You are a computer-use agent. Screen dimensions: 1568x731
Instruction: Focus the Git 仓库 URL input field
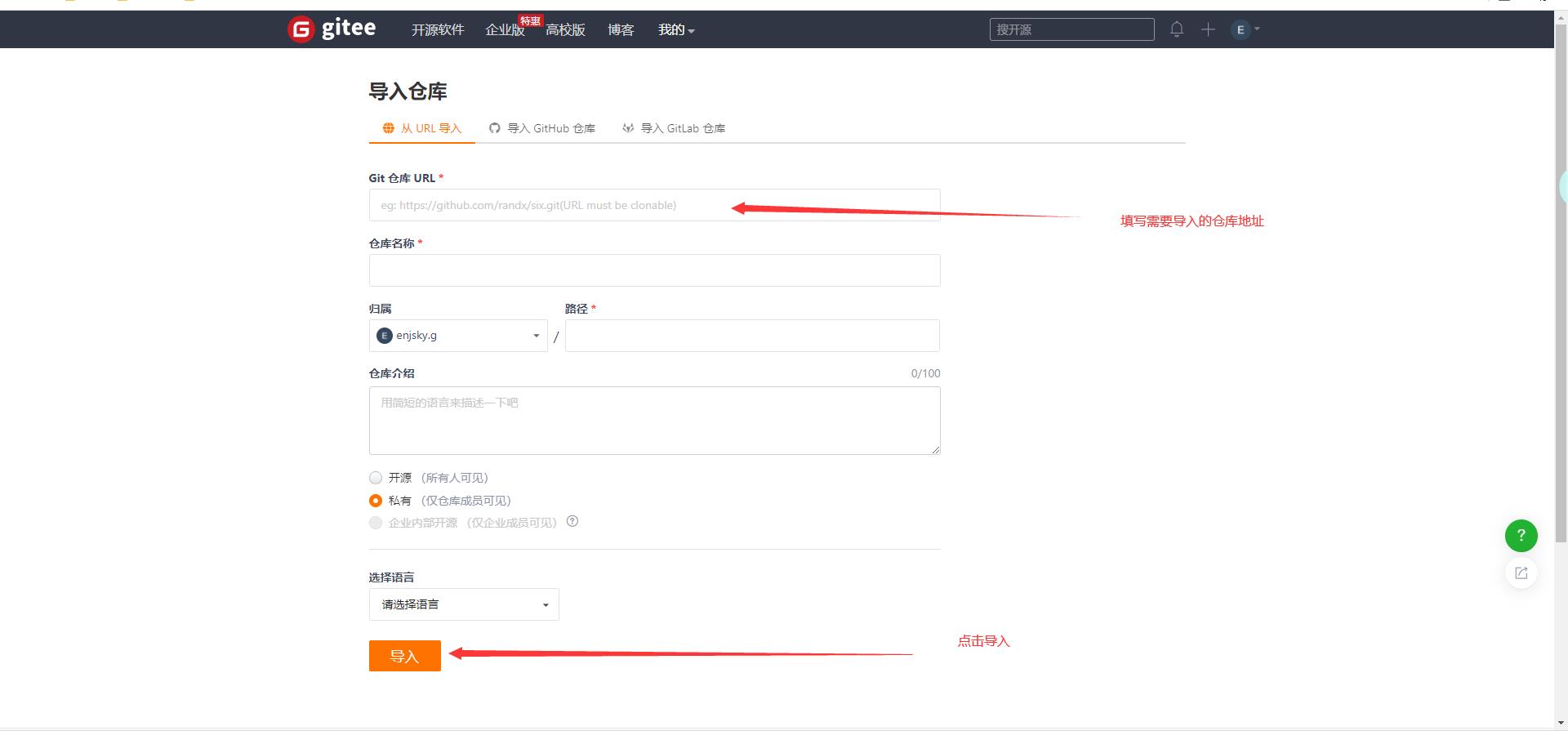[x=654, y=205]
